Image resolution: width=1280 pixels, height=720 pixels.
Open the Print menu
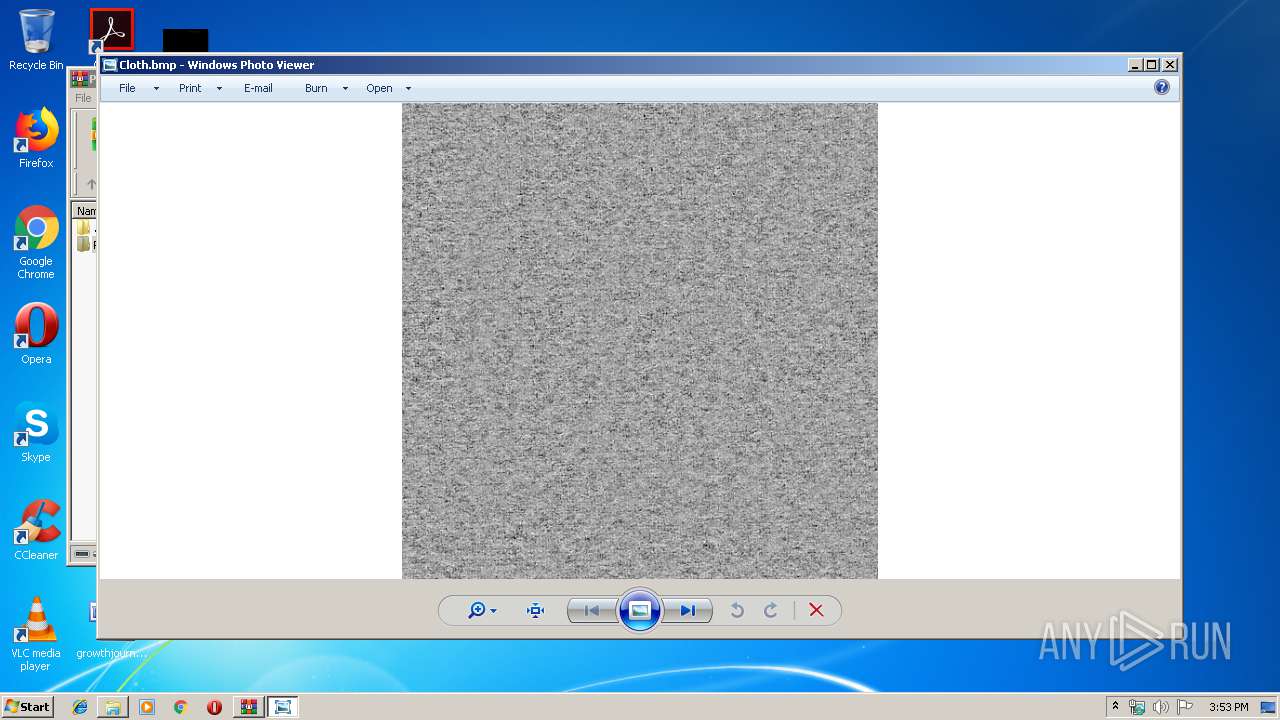tap(190, 88)
